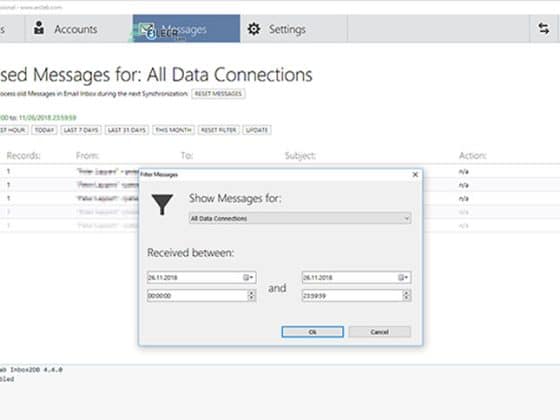
Task: Click the From column header
Action: (x=88, y=156)
